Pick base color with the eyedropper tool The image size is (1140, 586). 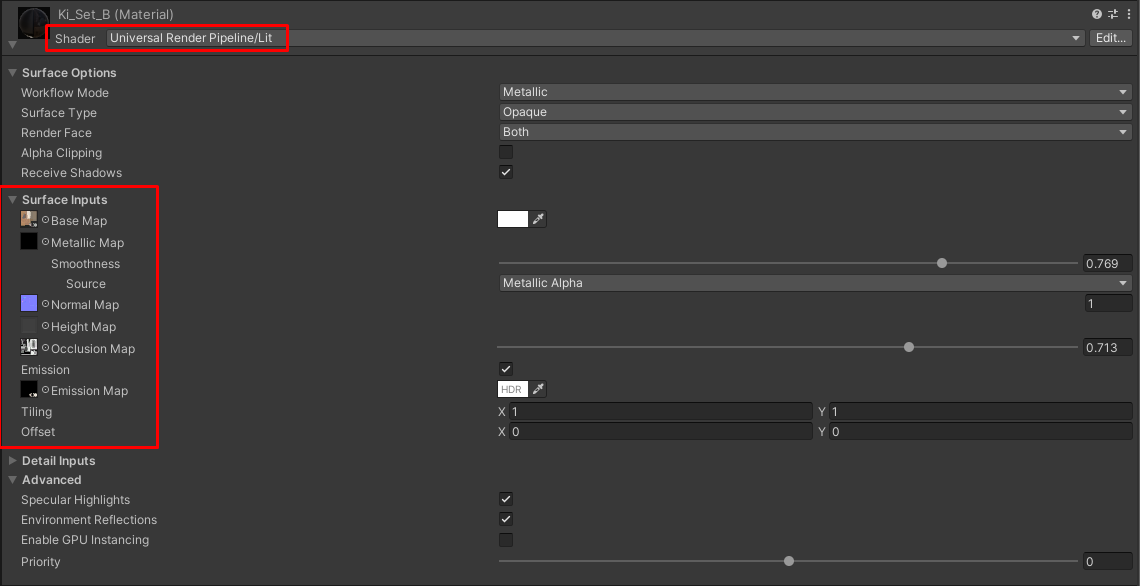coord(539,218)
